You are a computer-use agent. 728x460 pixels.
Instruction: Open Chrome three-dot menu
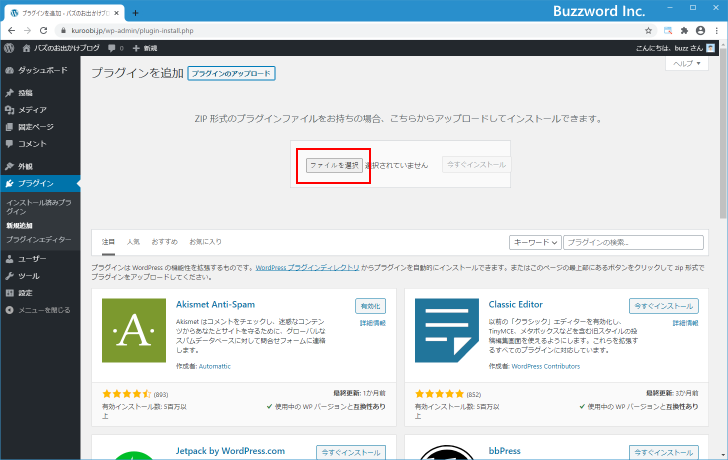pos(717,31)
